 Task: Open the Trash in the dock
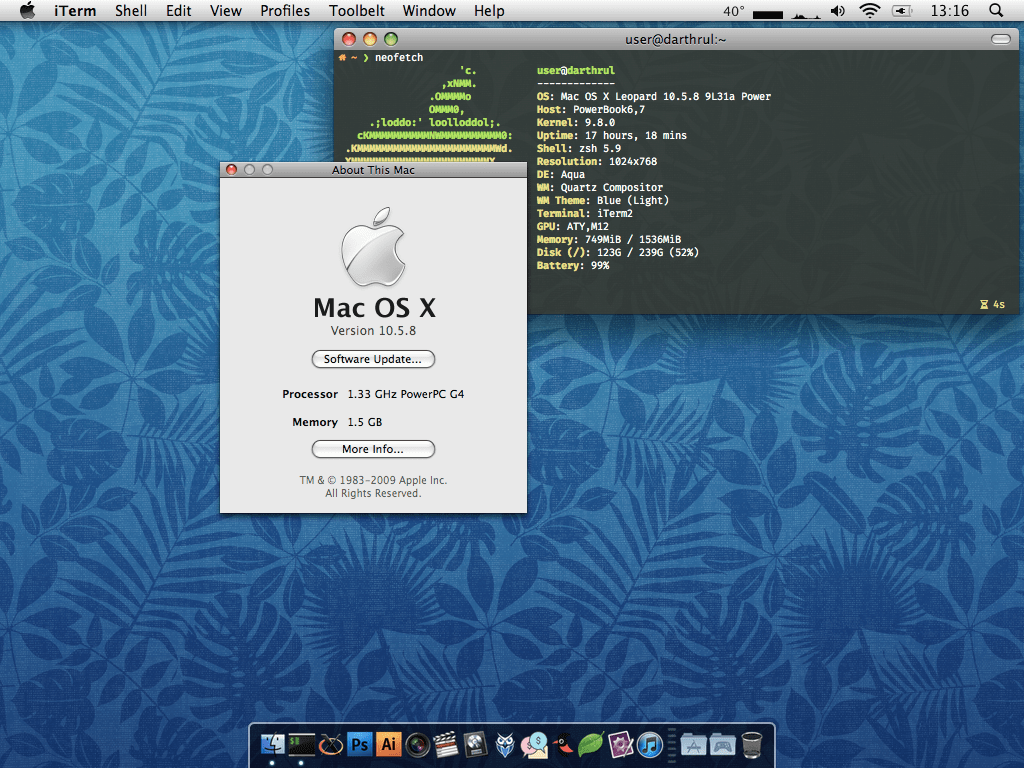pos(753,744)
